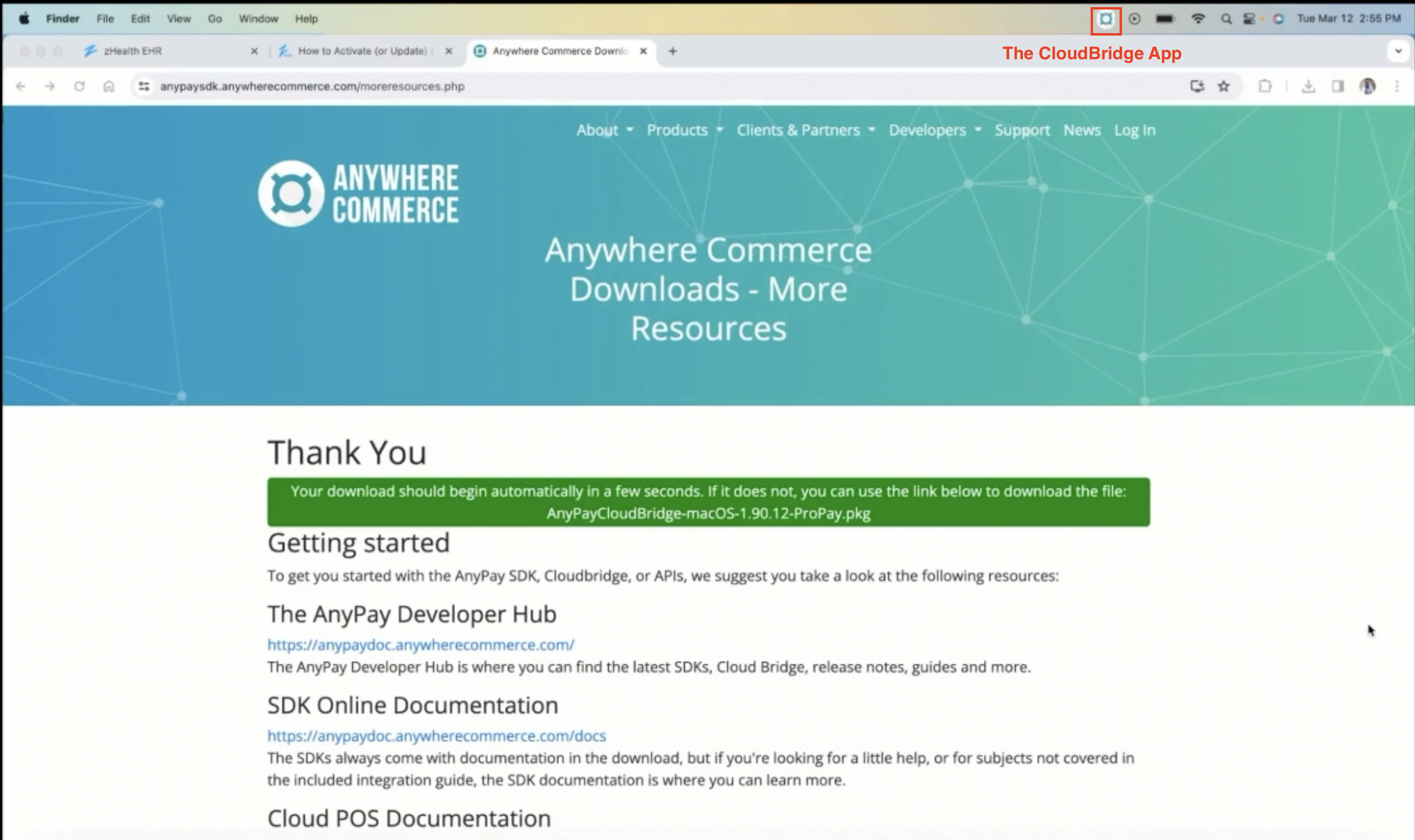
Task: Expand the Developers dropdown menu
Action: tap(935, 130)
